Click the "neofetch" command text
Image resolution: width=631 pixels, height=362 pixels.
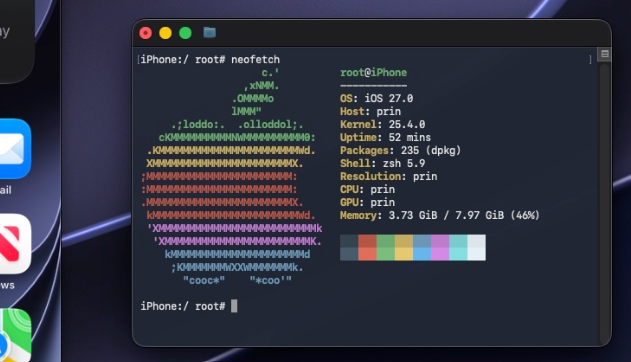coord(256,60)
